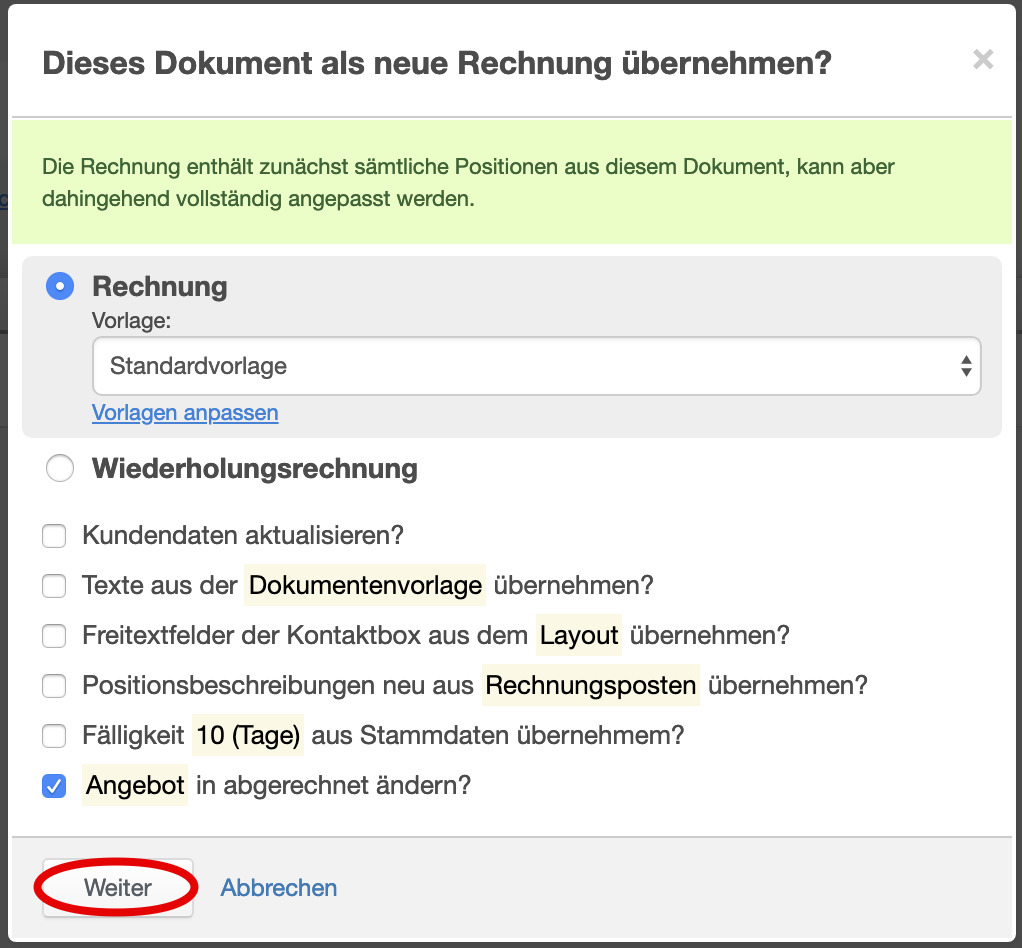The height and width of the screenshot is (948, 1022).
Task: Check Freitextfelder der Kontaktbox aus dem Layout
Action: click(x=54, y=636)
